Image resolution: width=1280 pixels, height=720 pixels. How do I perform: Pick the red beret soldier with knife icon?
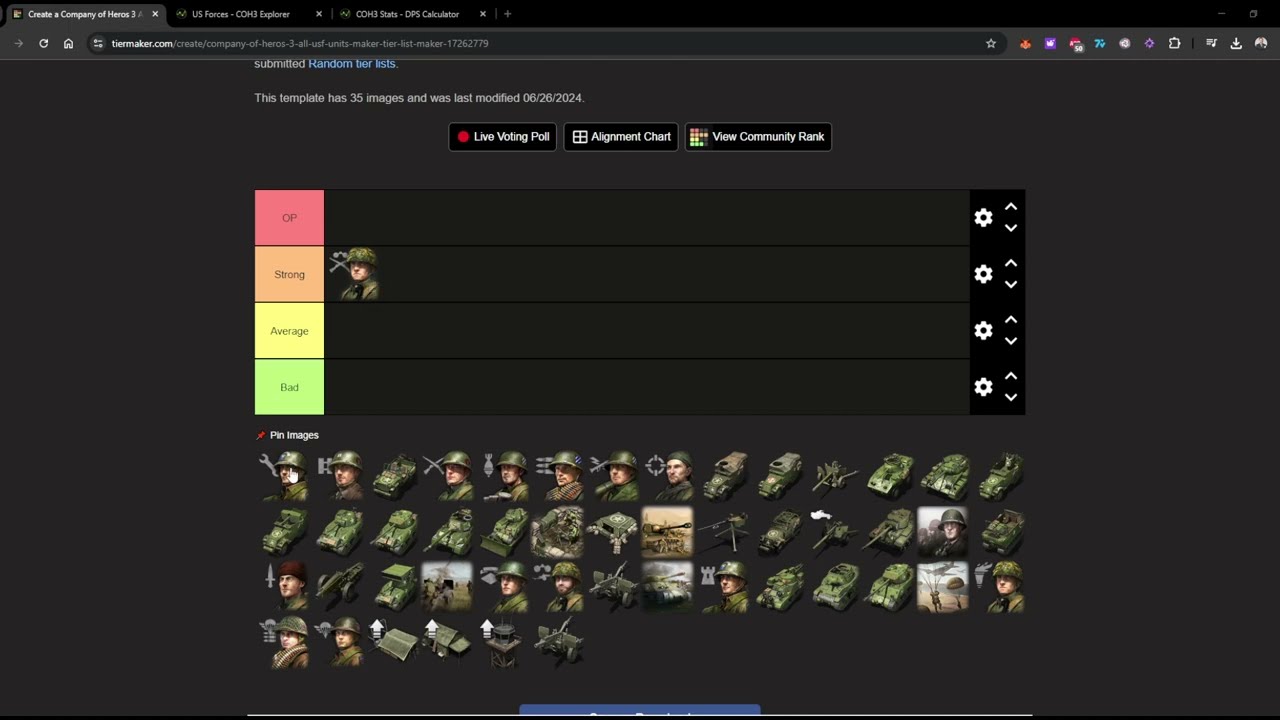[x=285, y=586]
